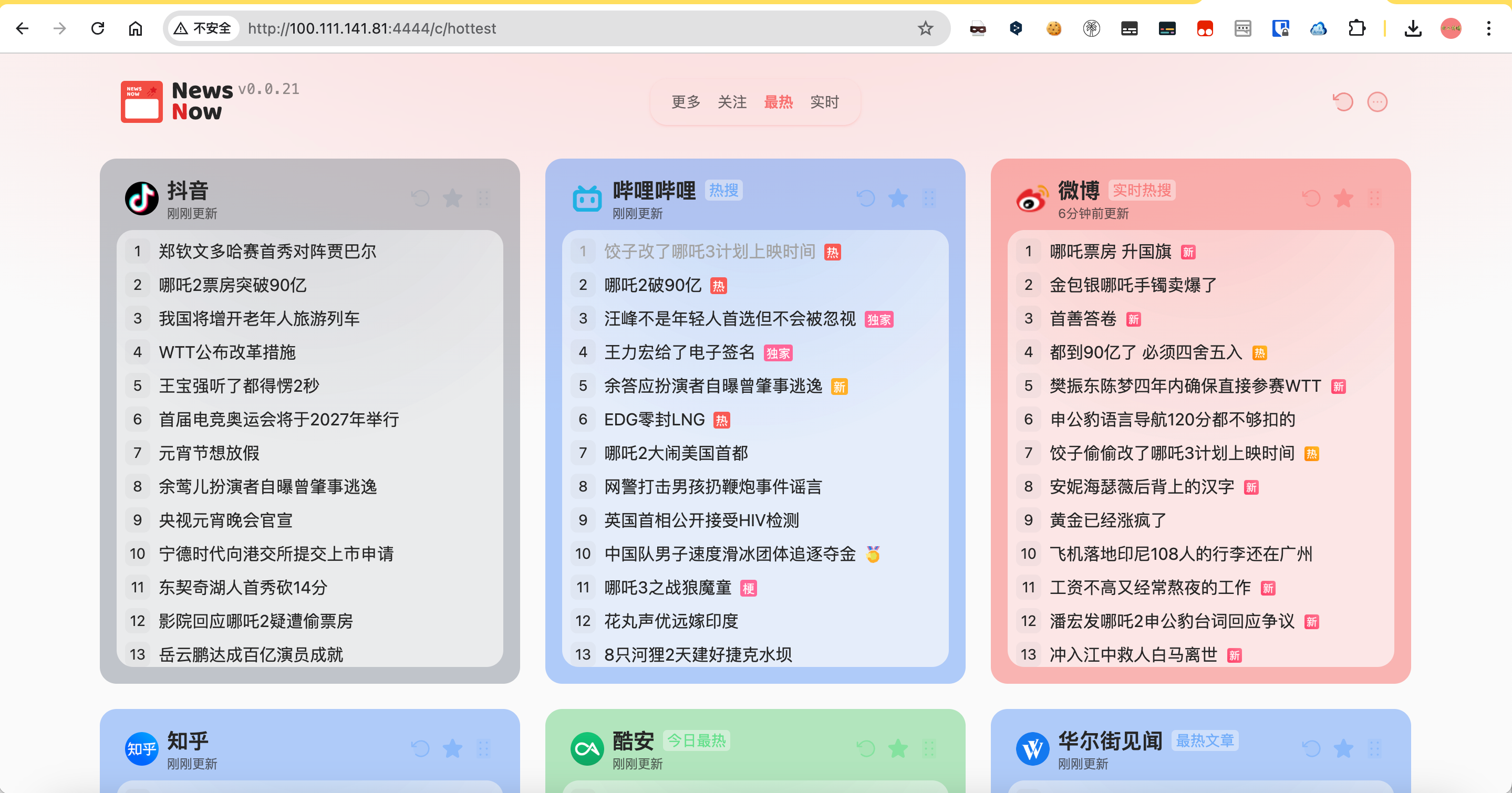Bookmark this page with the star

(926, 28)
